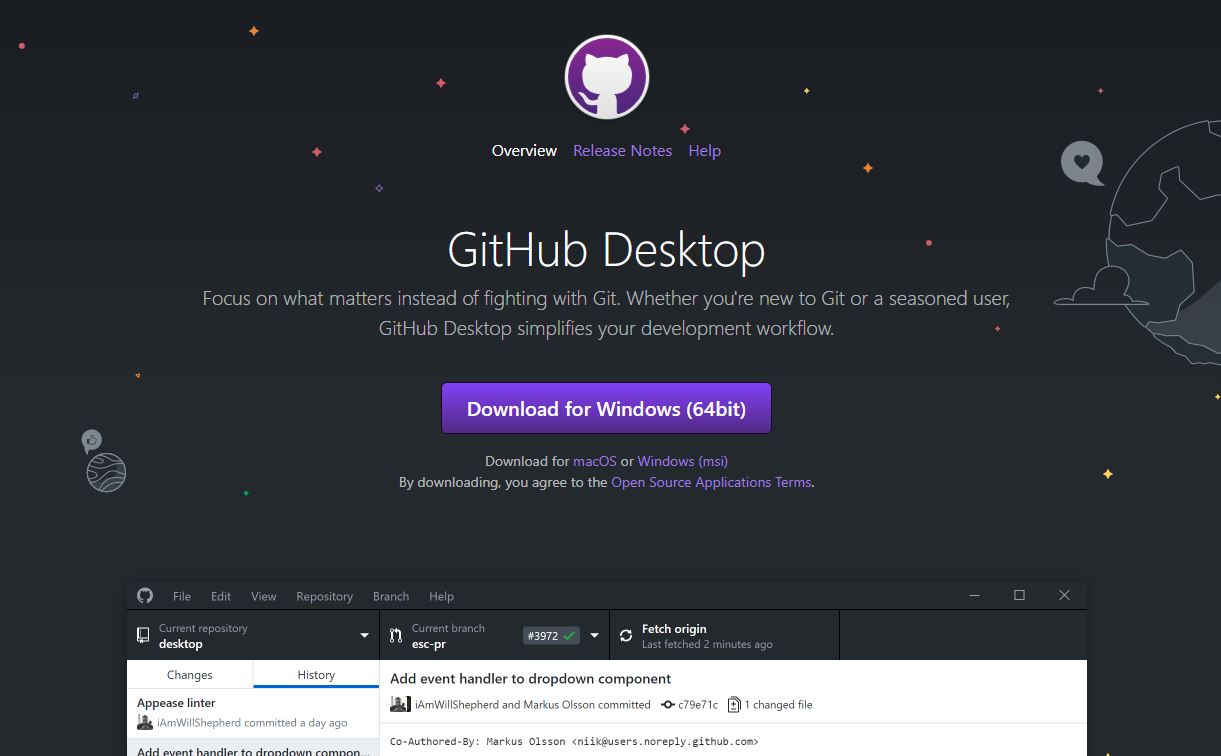
Task: Open the Branch menu
Action: tap(391, 596)
